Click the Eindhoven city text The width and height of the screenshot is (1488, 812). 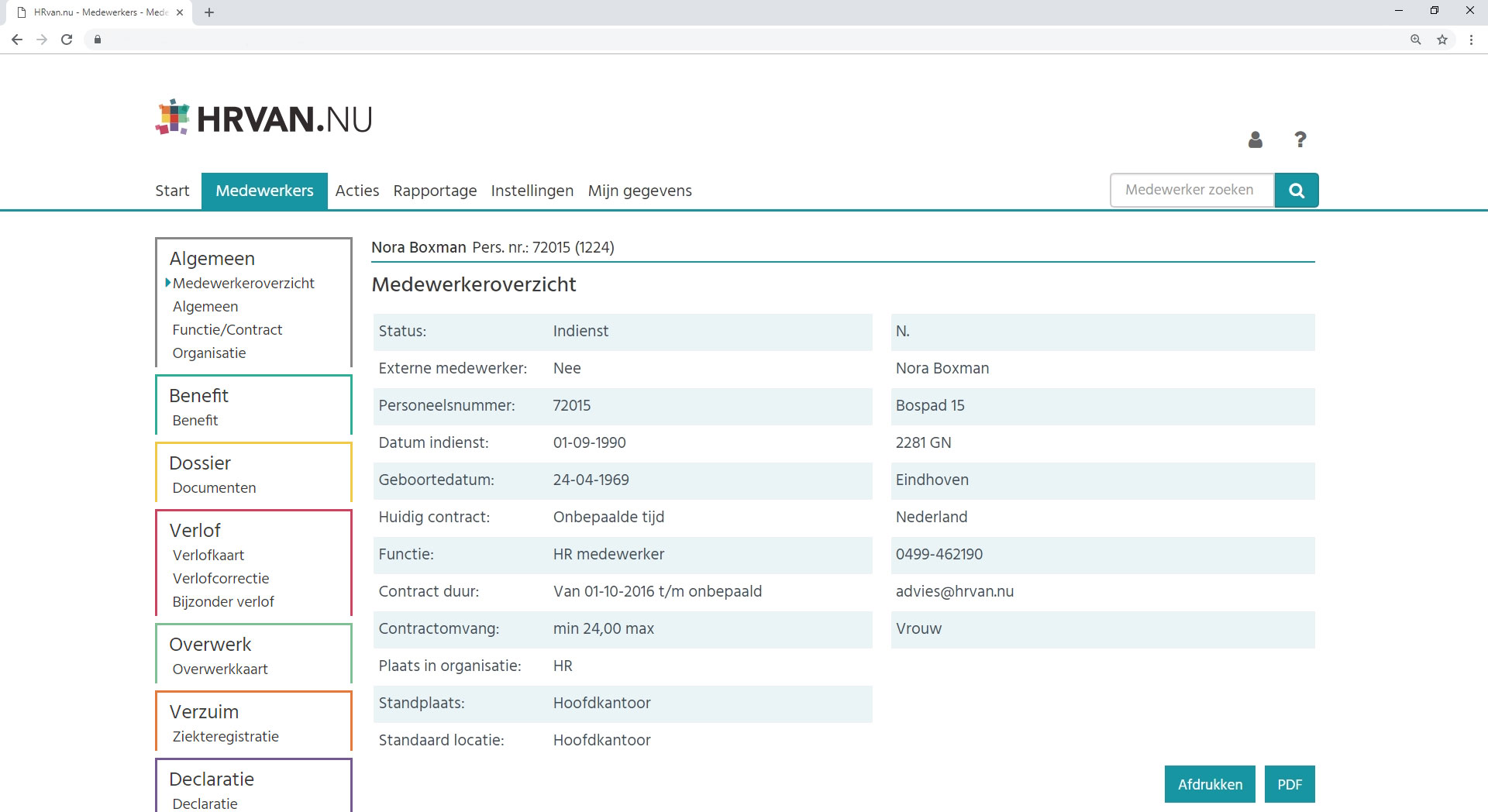932,480
